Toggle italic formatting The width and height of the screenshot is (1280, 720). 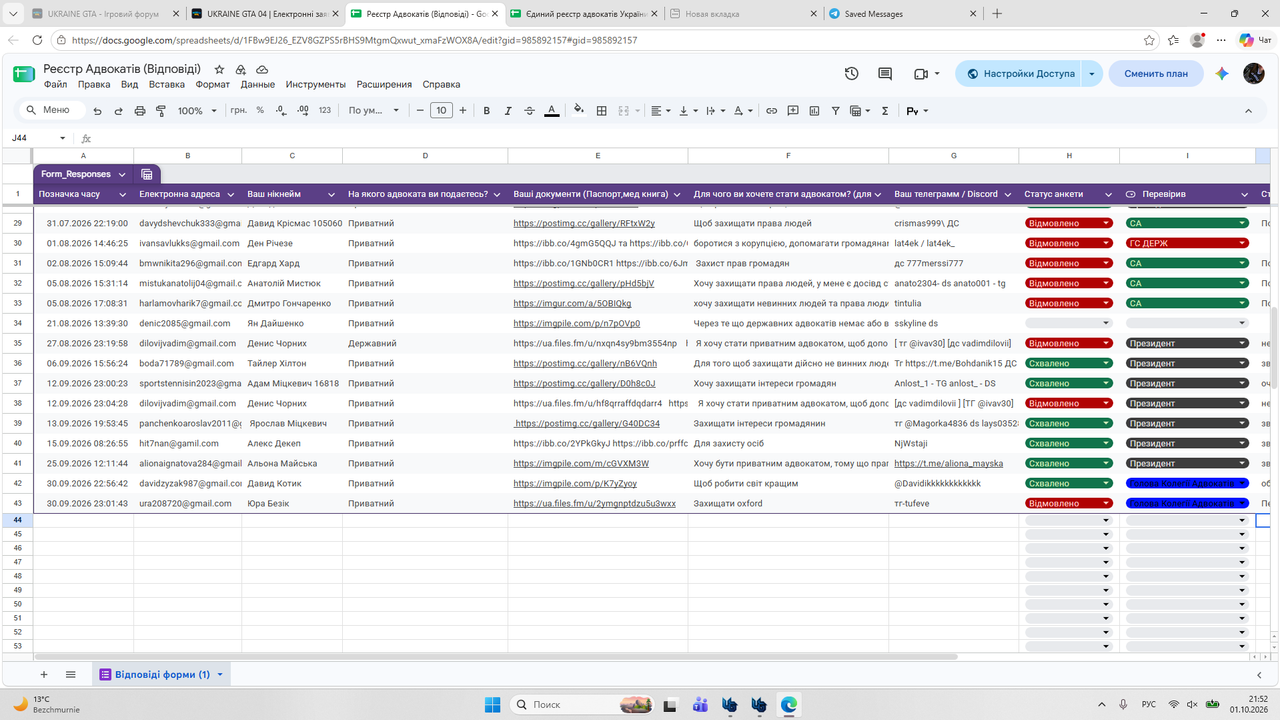[508, 111]
